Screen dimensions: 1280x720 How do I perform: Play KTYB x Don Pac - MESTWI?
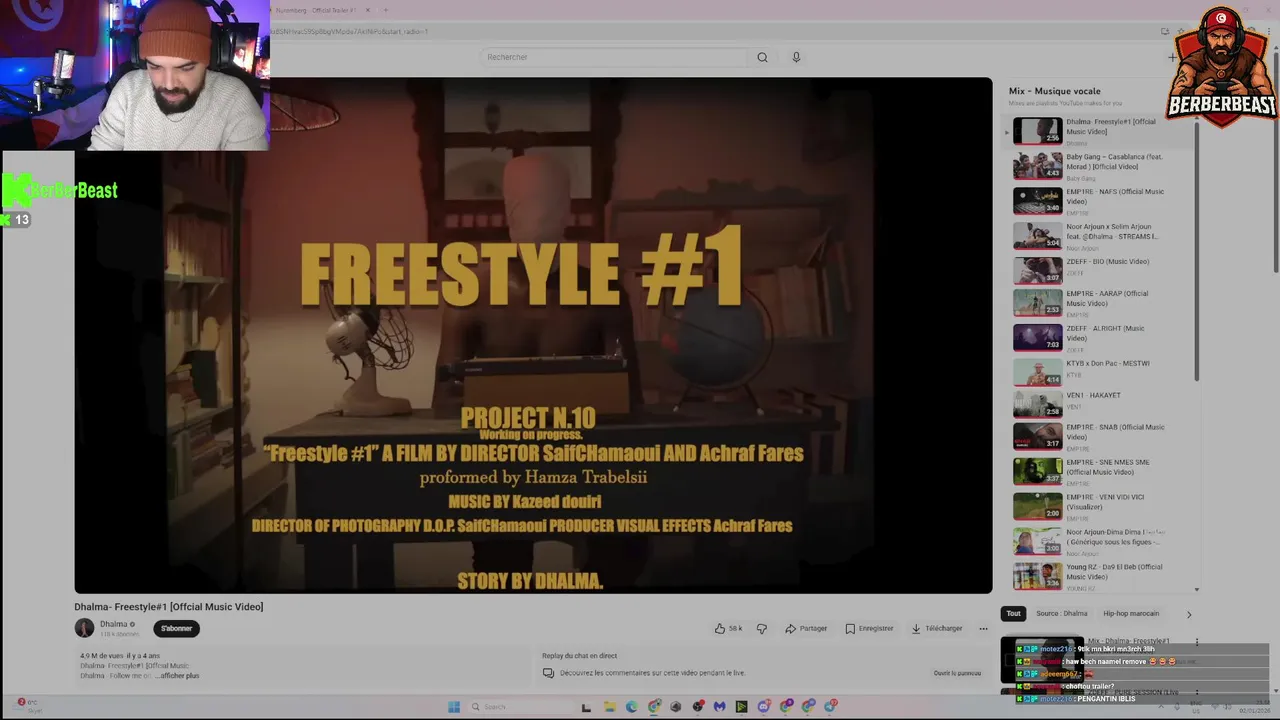[1100, 371]
